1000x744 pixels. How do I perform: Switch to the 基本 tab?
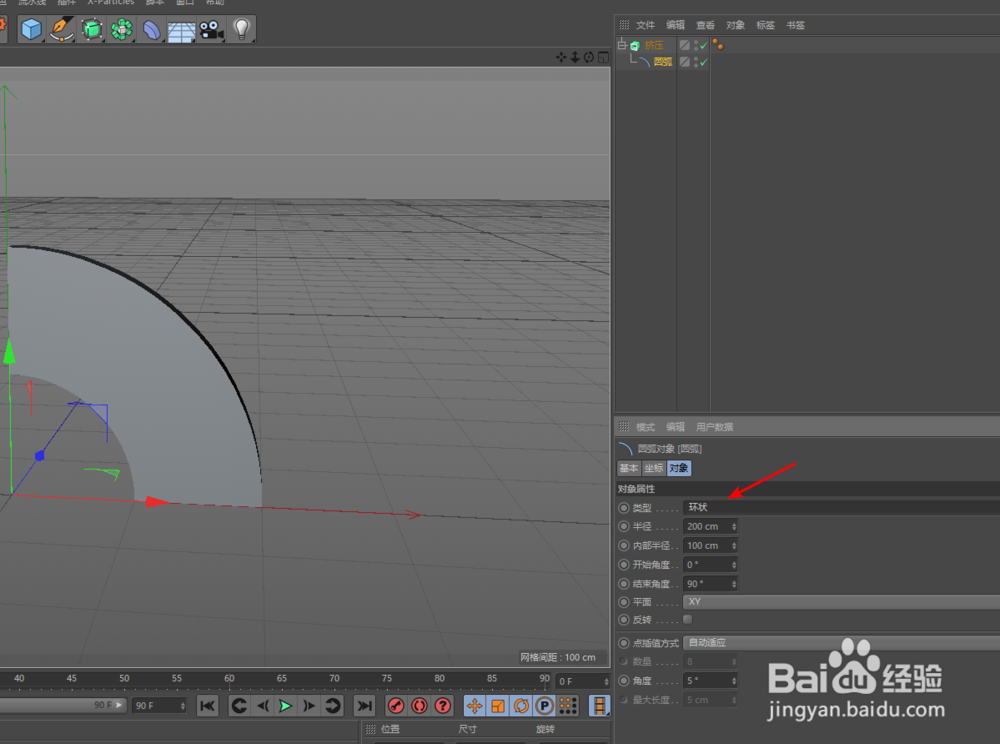pos(629,468)
